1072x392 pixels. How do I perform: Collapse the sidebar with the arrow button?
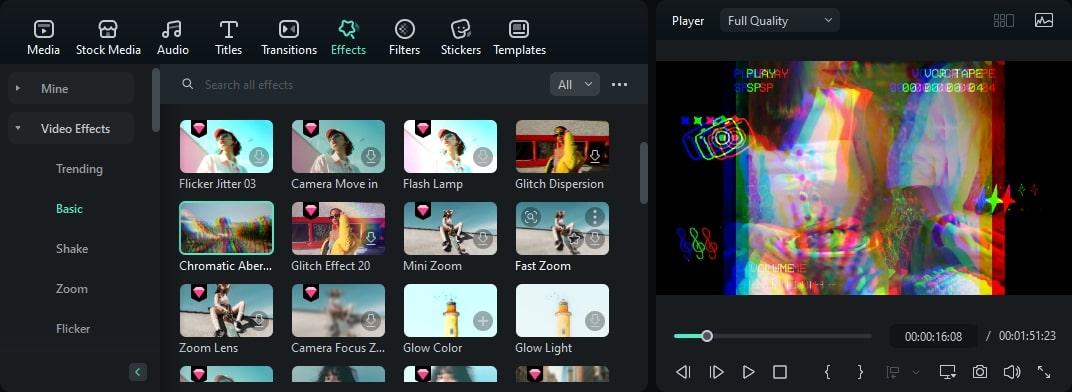tap(137, 372)
